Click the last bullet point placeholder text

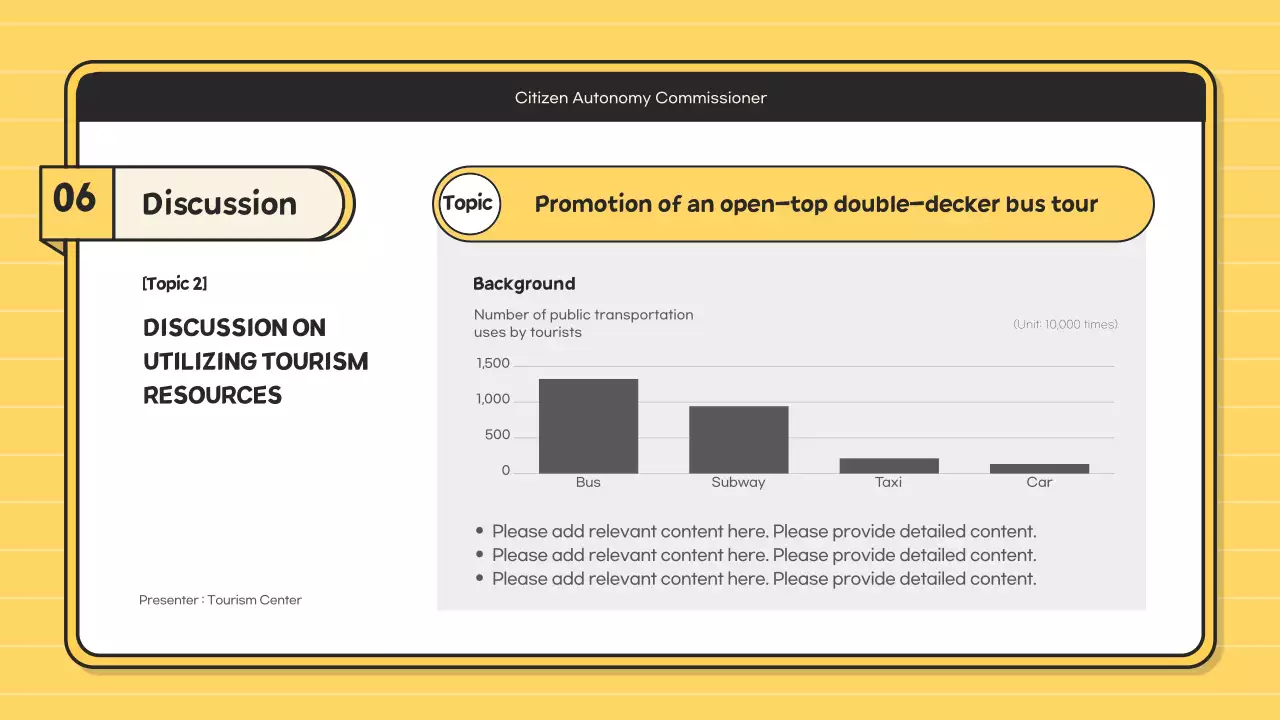coord(764,579)
